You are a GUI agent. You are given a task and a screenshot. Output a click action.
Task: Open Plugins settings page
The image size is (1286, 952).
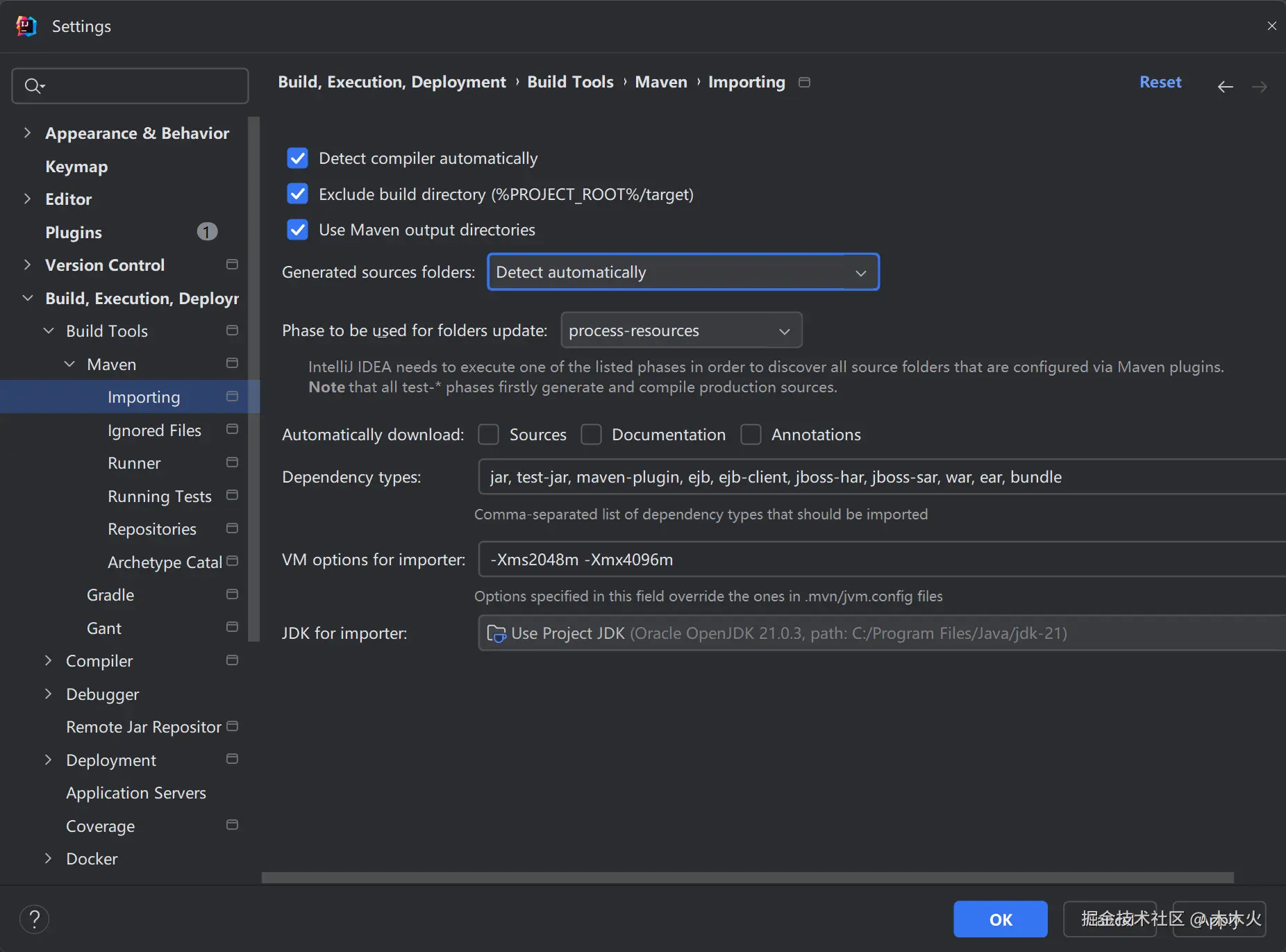(x=74, y=232)
